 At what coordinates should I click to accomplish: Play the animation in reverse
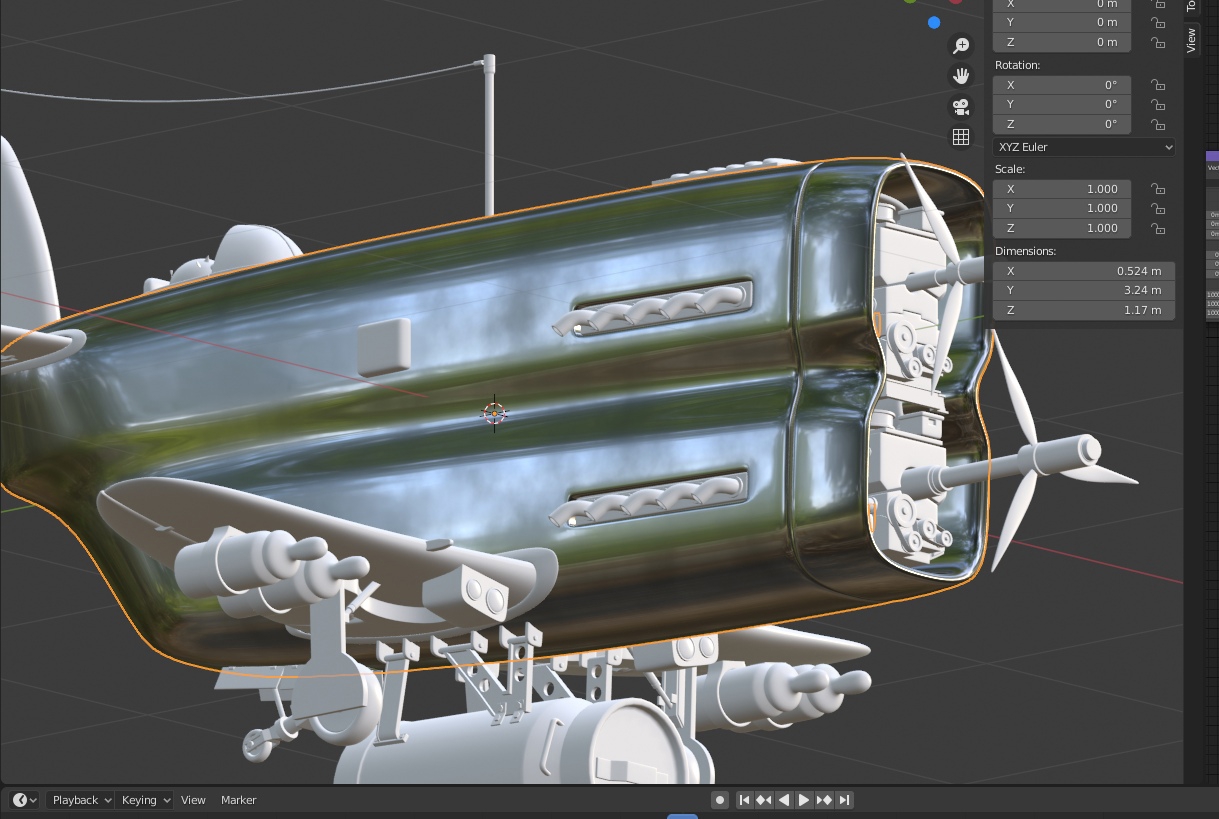click(x=784, y=800)
